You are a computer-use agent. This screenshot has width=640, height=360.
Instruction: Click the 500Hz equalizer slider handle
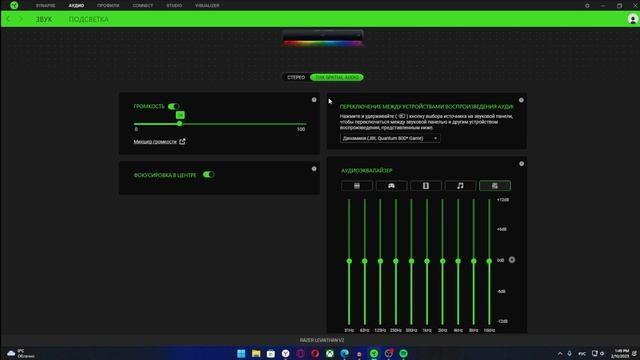click(411, 261)
